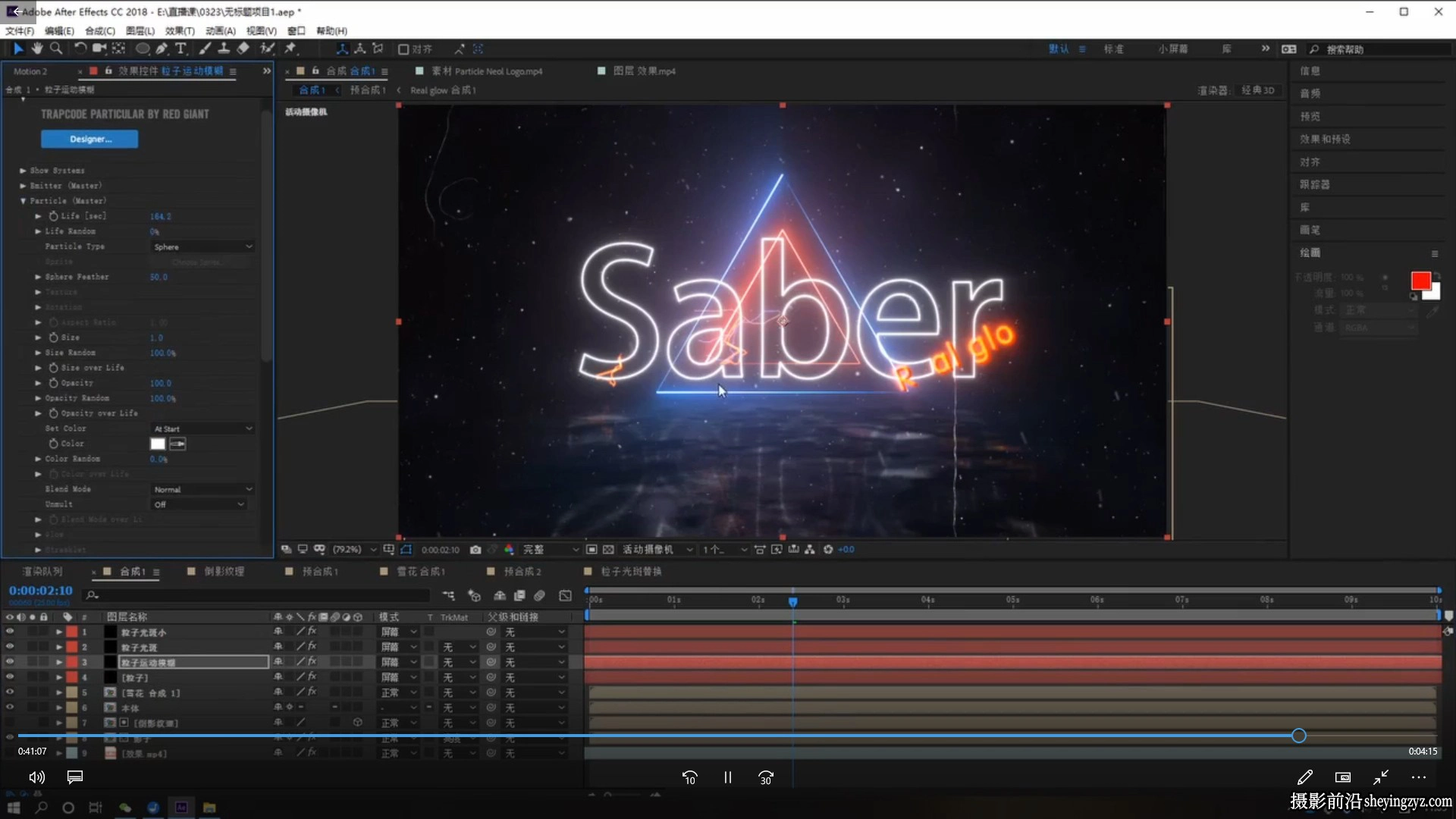The width and height of the screenshot is (1456, 819).
Task: Open the Set Color dropdown
Action: coord(202,429)
